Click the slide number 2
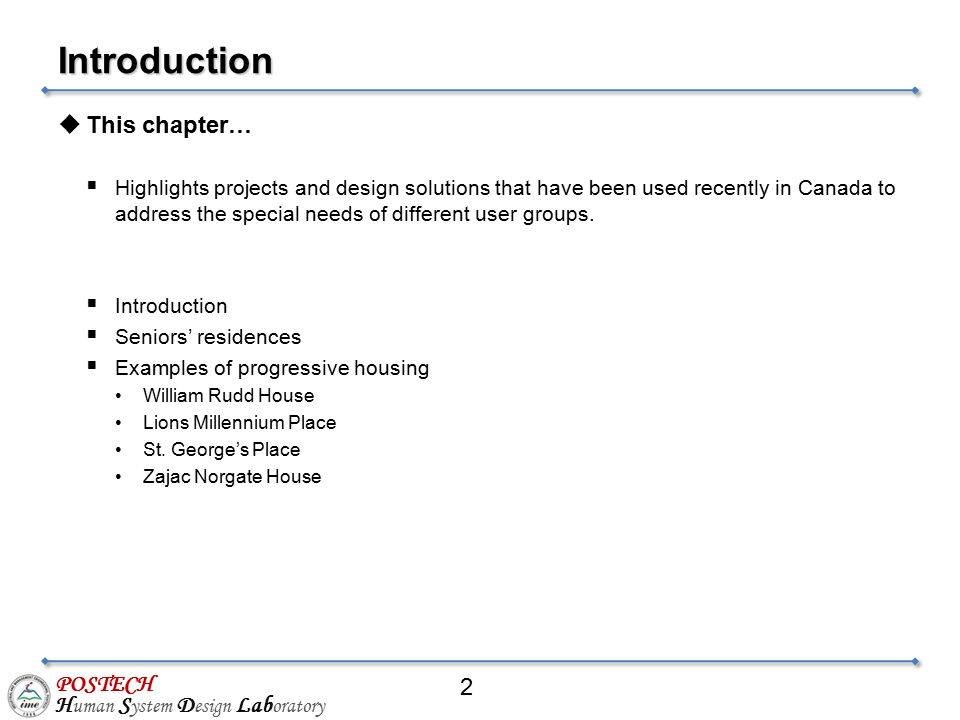This screenshot has height=720, width=960. click(x=466, y=687)
